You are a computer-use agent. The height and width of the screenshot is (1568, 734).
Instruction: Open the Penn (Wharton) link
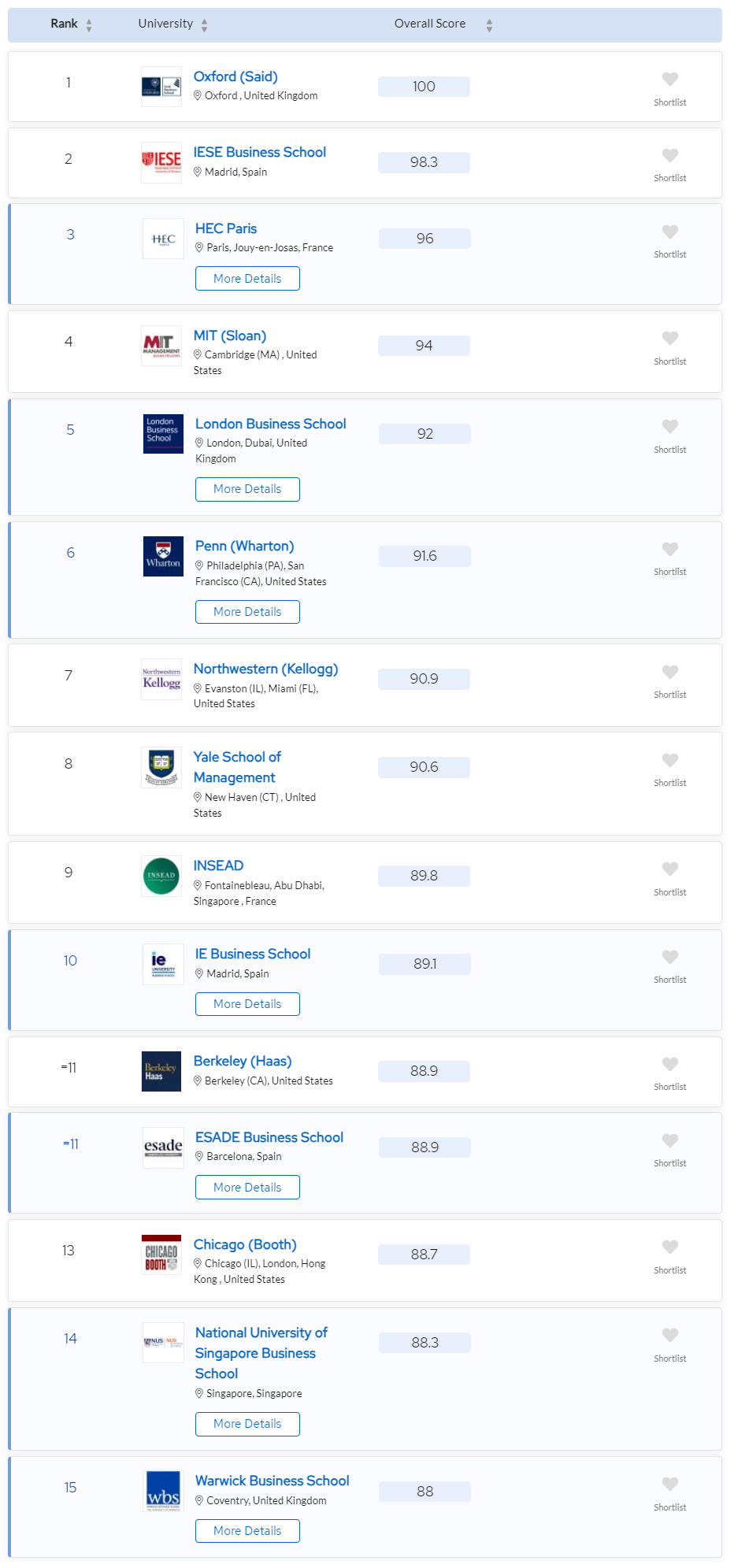pos(245,546)
